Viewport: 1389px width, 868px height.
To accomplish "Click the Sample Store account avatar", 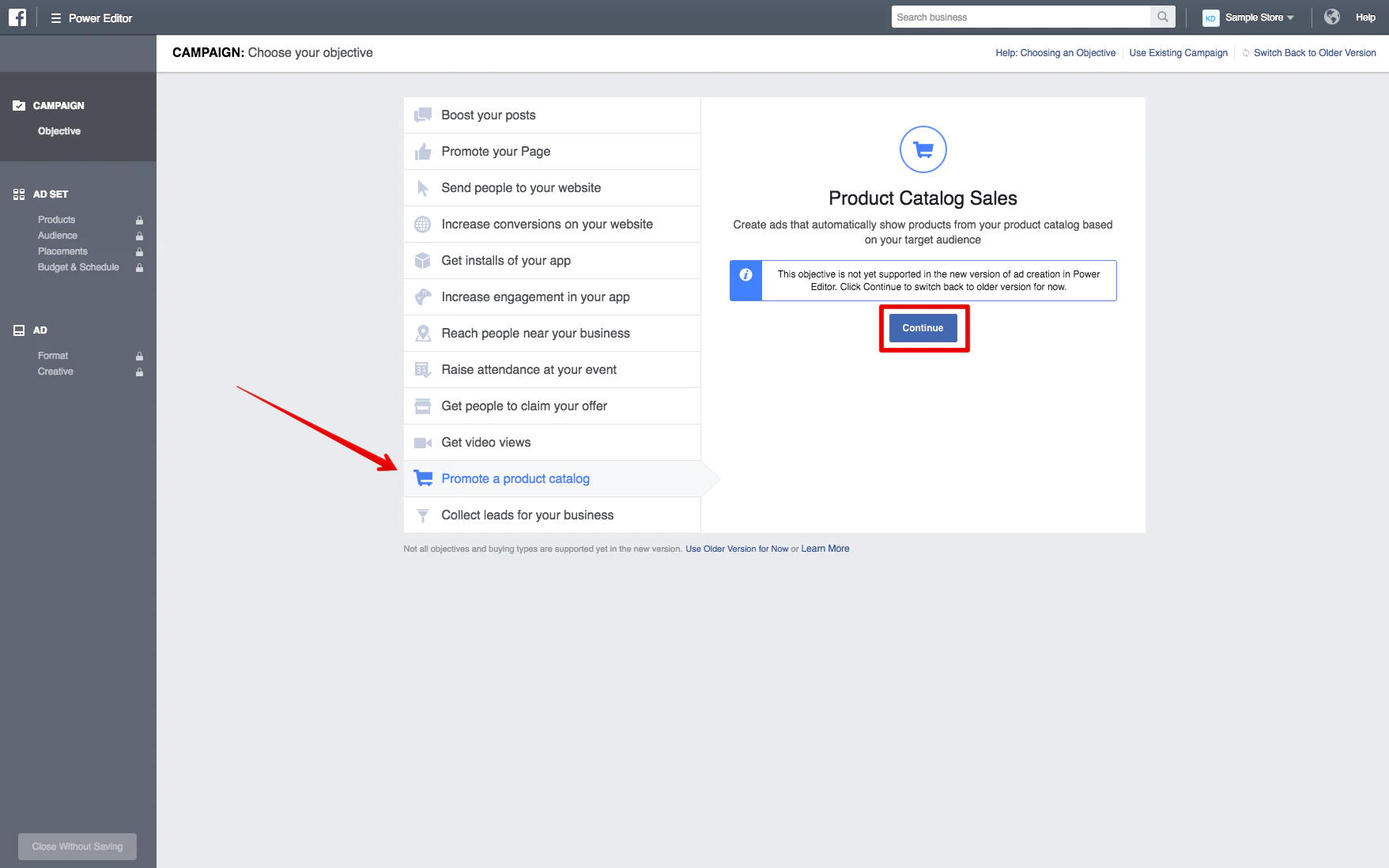I will [1210, 17].
